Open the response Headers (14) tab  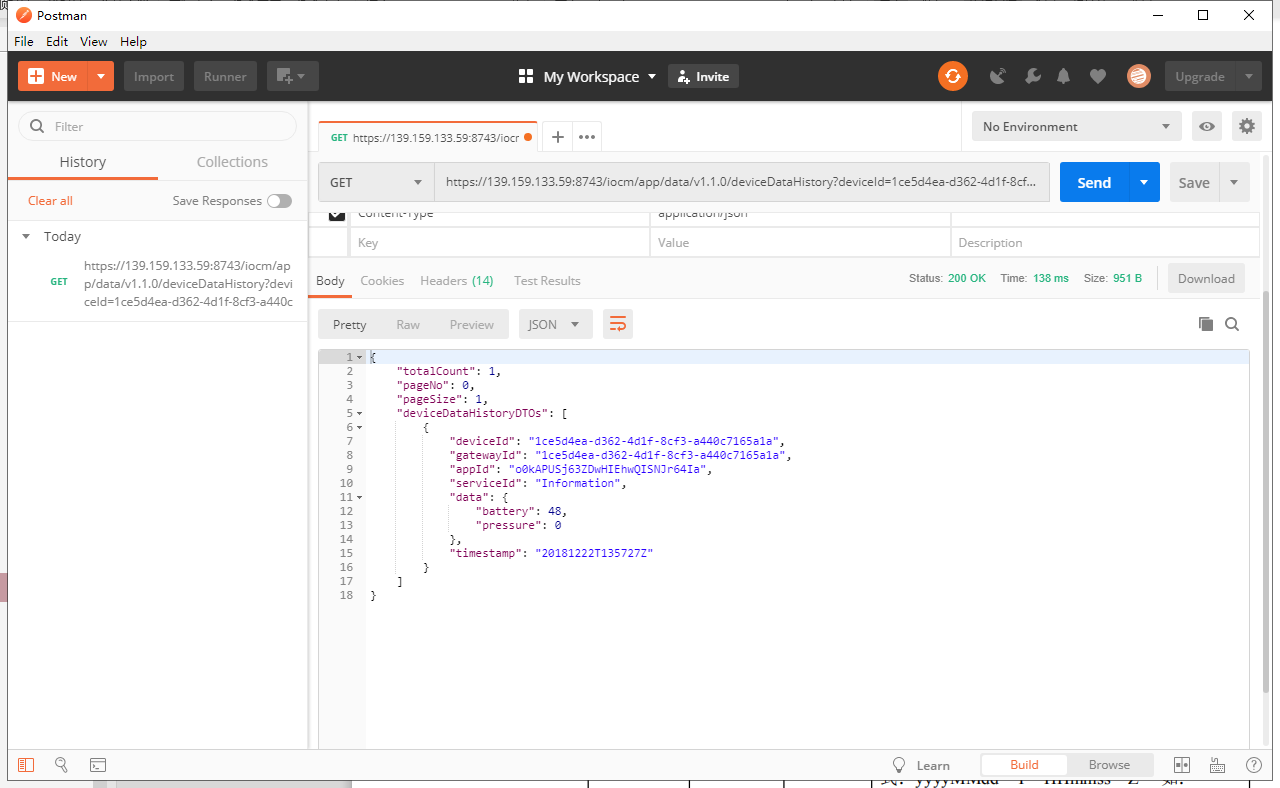[x=456, y=281]
